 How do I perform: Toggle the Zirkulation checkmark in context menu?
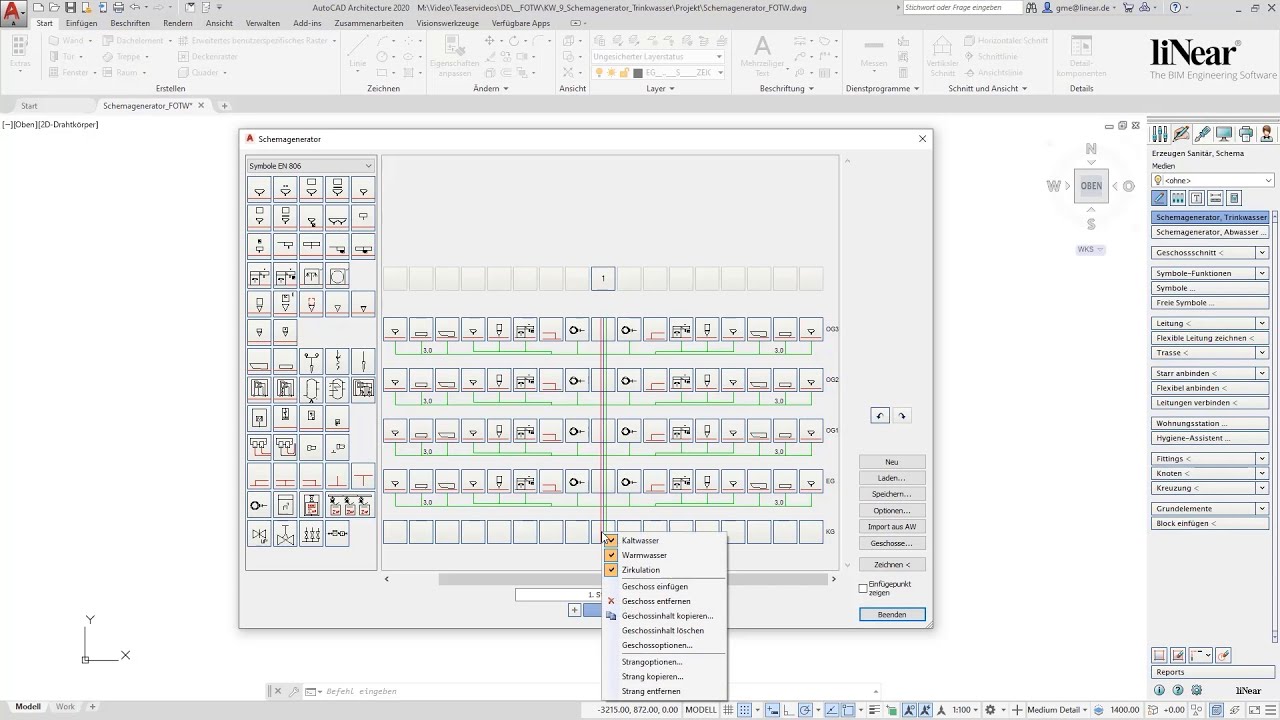point(611,570)
